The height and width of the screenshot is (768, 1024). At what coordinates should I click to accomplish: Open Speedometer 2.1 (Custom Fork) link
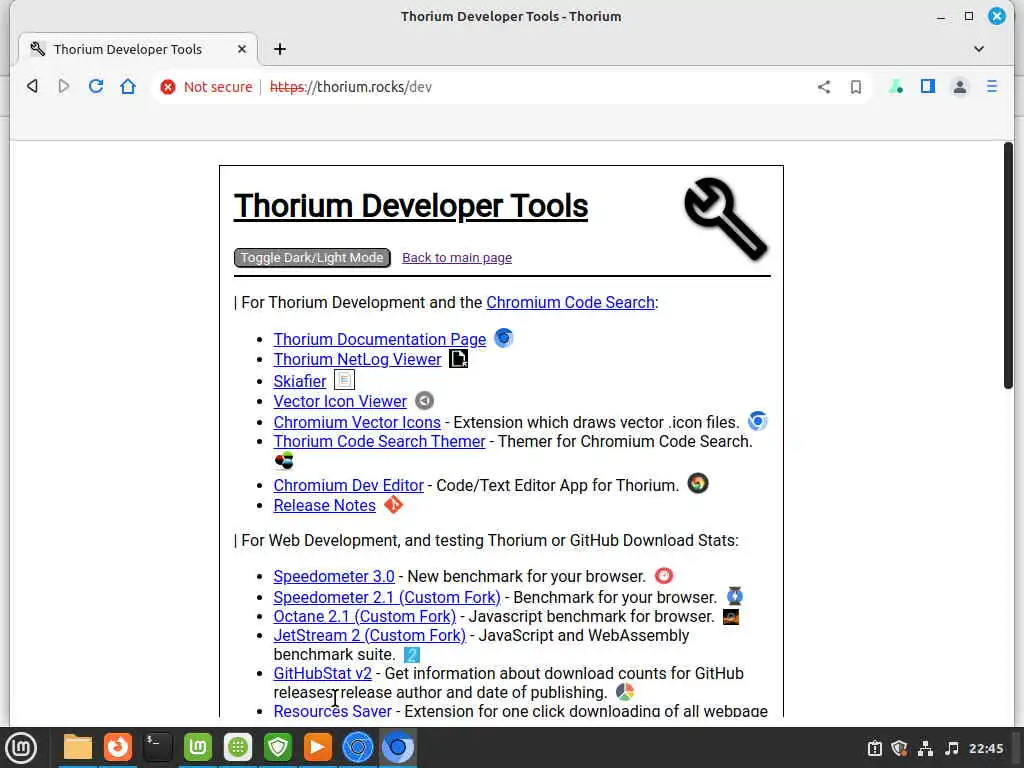pyautogui.click(x=387, y=598)
